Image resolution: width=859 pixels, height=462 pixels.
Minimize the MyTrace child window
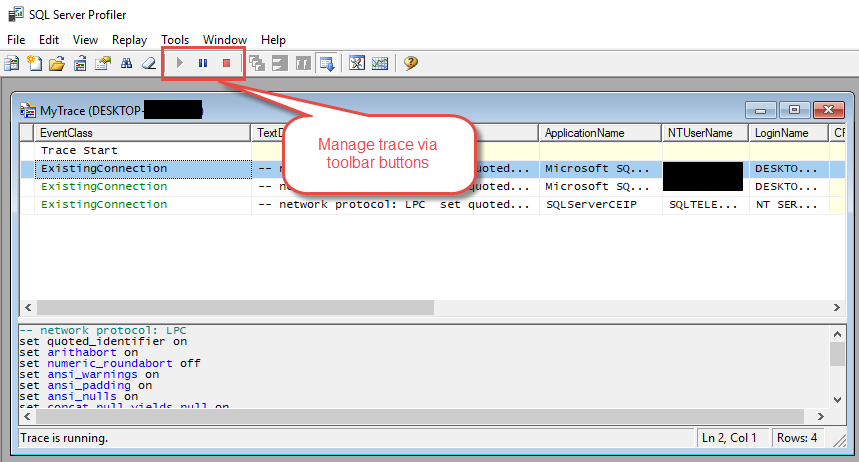[760, 110]
